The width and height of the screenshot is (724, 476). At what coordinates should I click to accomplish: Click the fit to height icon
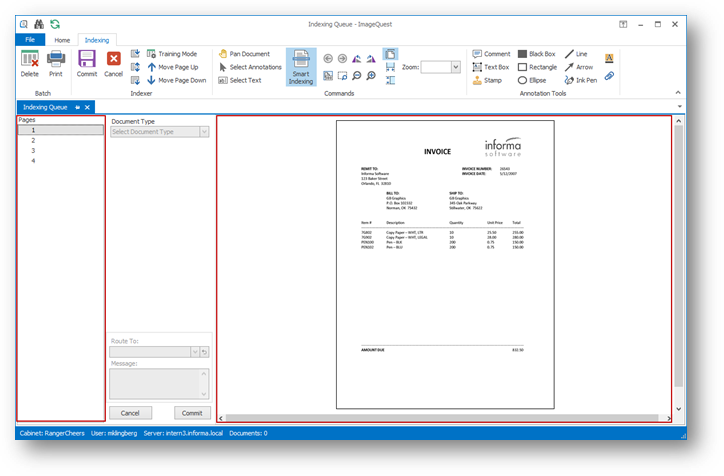click(390, 80)
